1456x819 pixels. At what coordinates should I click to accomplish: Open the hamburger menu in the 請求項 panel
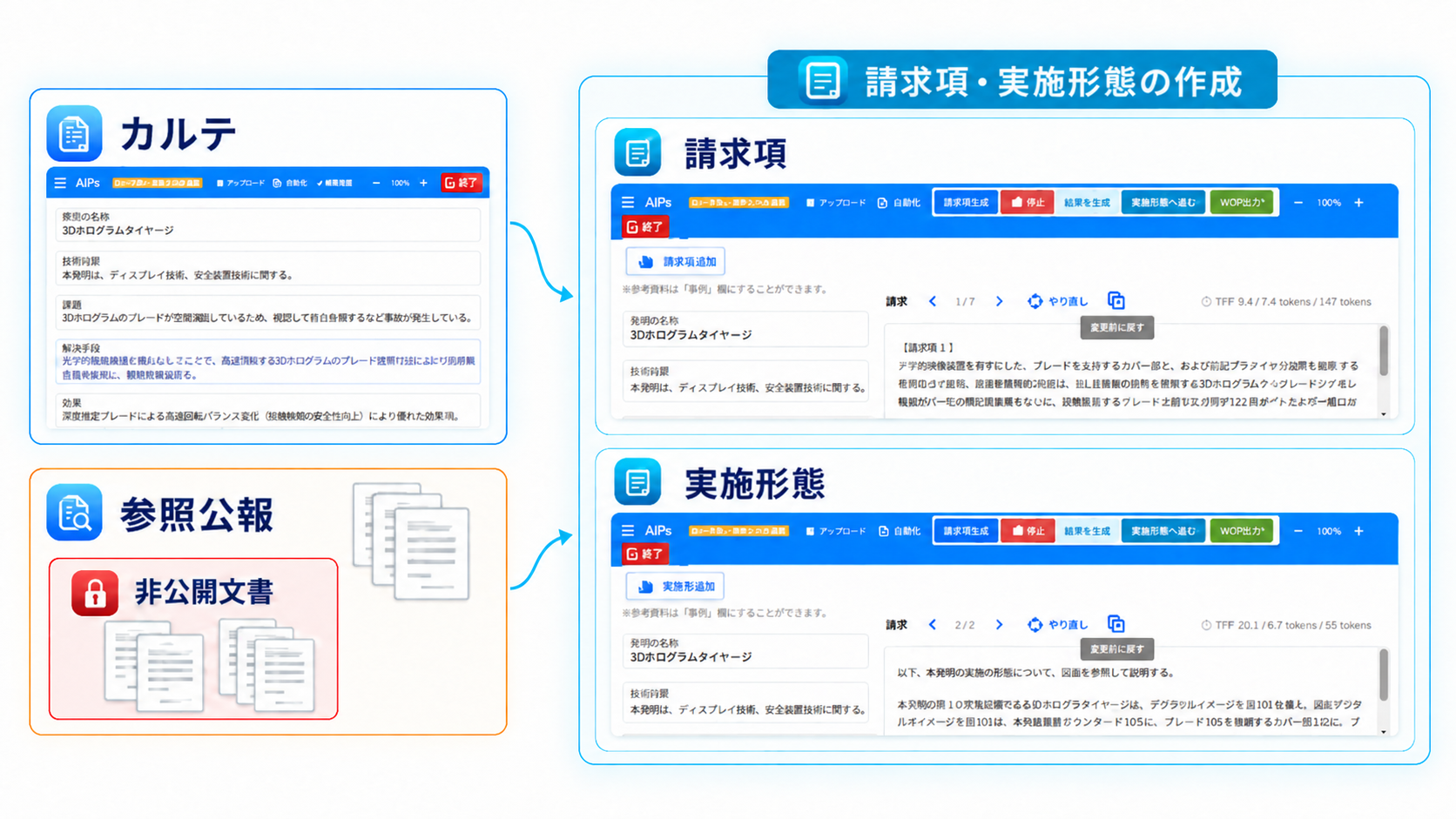tap(628, 202)
